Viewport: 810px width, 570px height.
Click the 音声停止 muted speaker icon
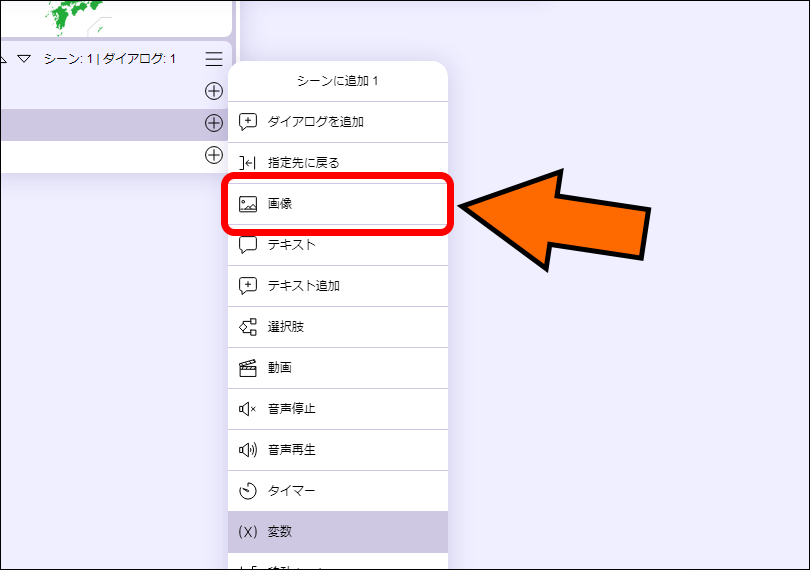[248, 409]
